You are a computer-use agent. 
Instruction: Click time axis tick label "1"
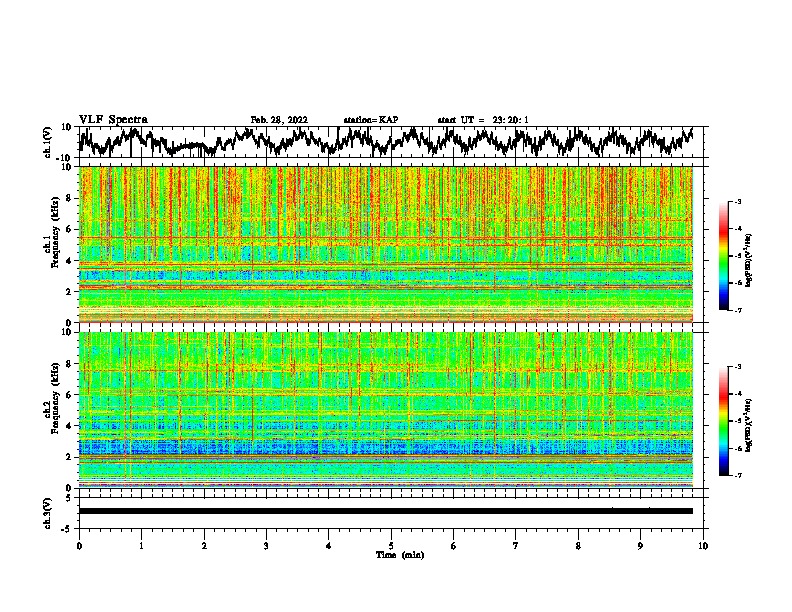click(141, 546)
